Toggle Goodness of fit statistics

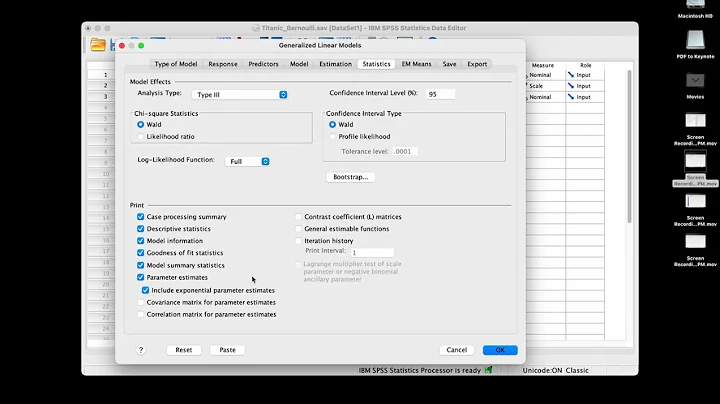[x=141, y=252]
